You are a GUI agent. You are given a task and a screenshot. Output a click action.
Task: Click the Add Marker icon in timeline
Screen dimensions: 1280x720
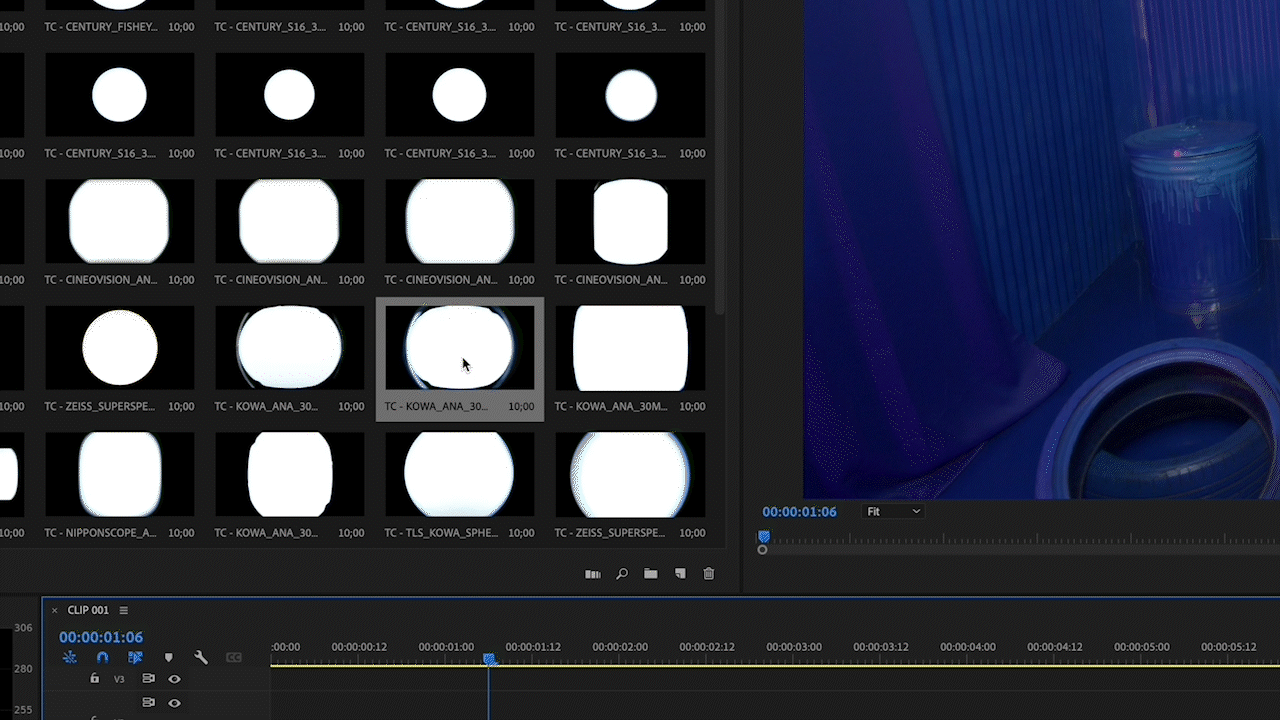coord(168,658)
